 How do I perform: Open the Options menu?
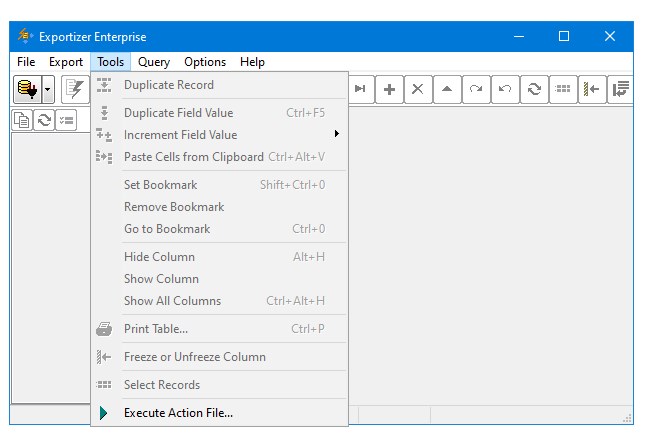point(205,62)
